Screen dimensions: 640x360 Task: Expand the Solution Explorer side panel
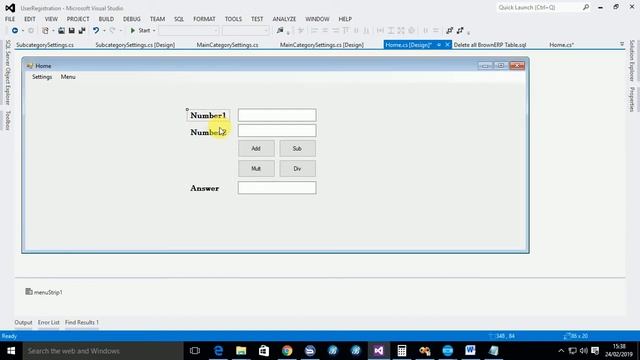tap(632, 60)
